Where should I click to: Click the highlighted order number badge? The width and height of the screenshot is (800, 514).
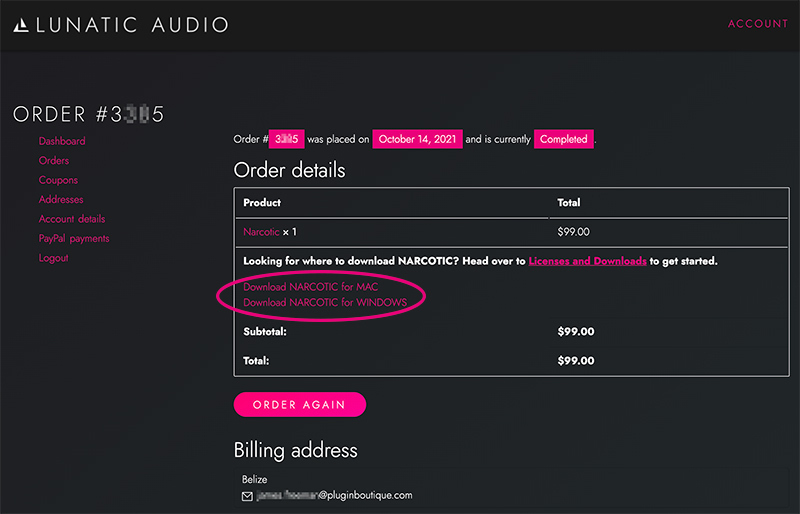288,140
